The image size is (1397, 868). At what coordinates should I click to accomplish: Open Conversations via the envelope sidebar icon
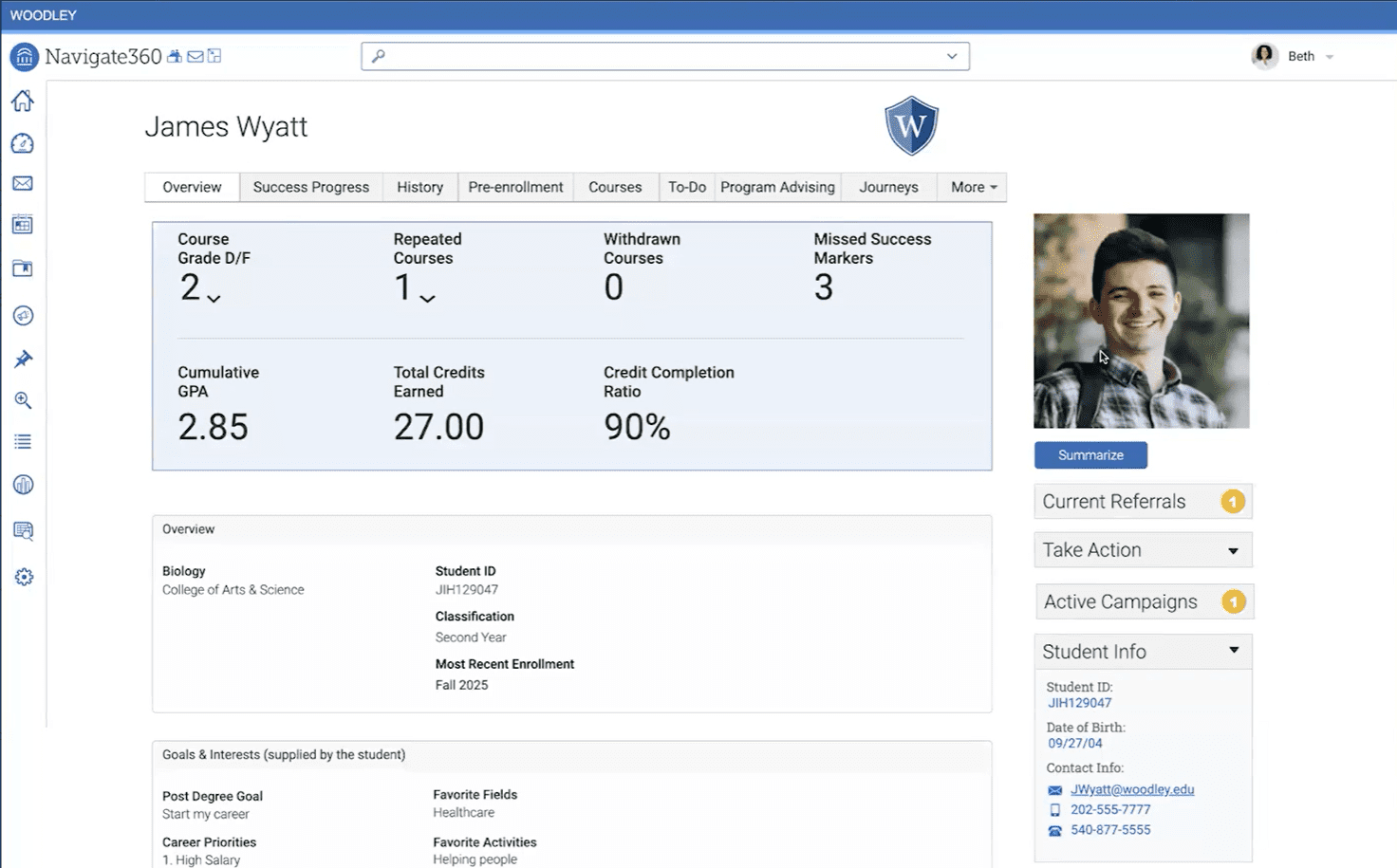pyautogui.click(x=23, y=183)
